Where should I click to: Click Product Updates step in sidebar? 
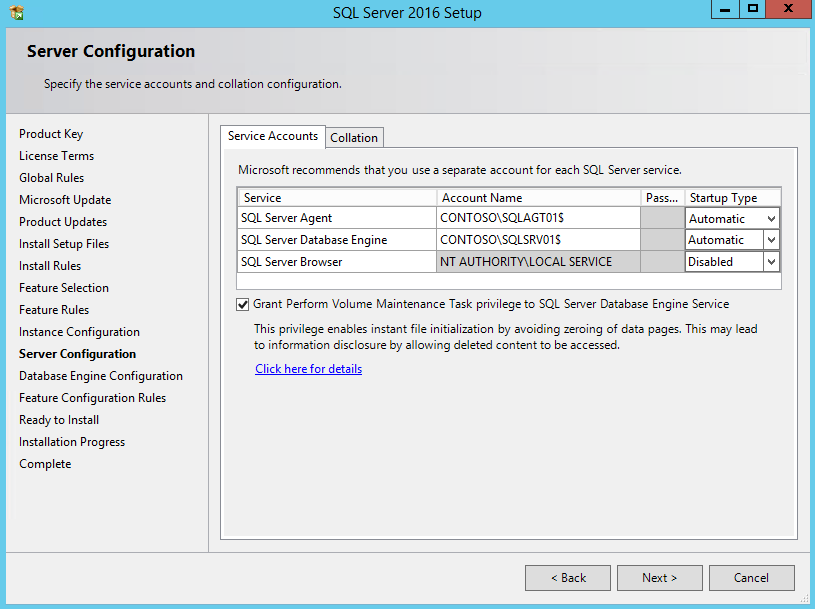63,222
